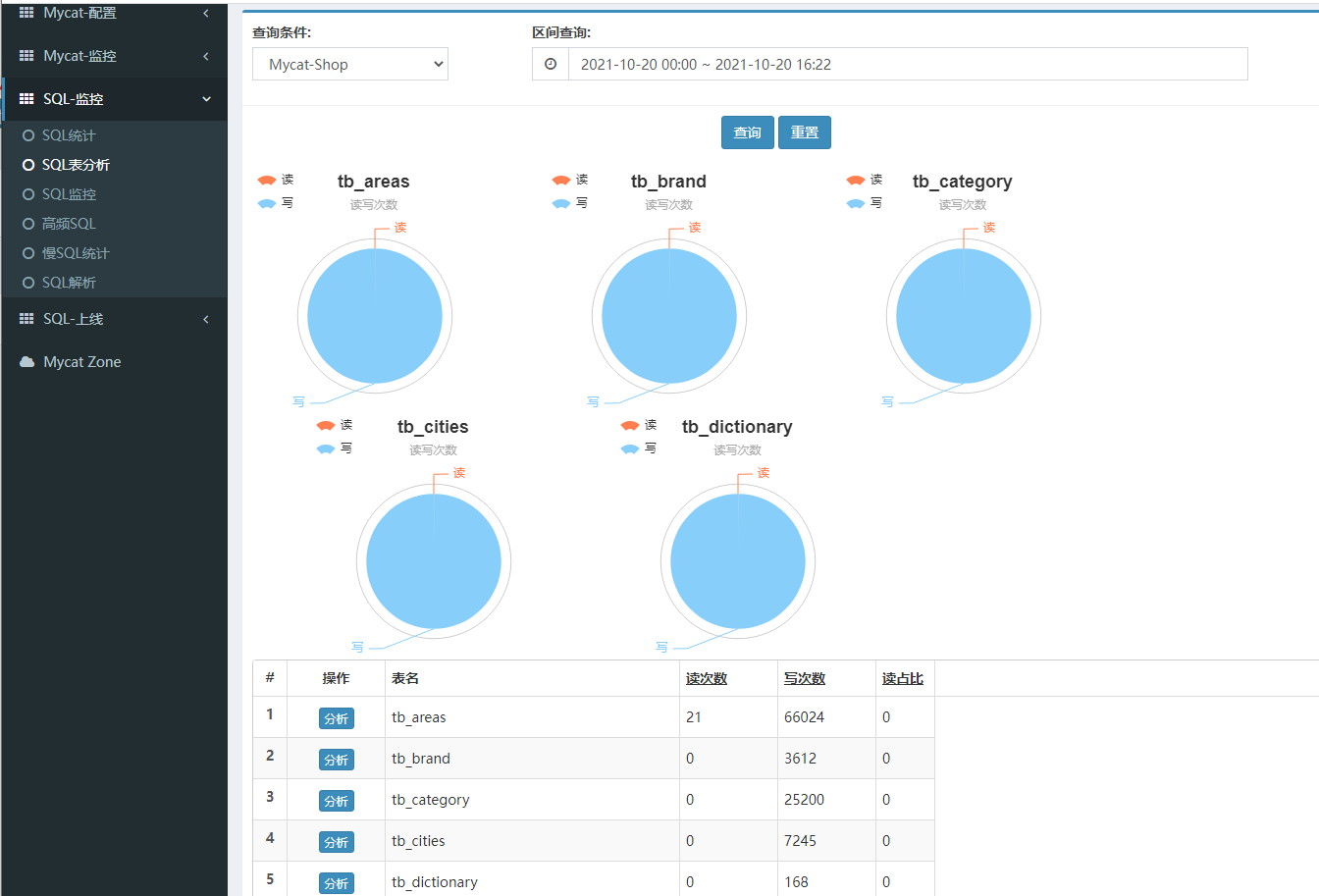
Task: Toggle 写 legend series in tb_areas chart
Action: 275,203
